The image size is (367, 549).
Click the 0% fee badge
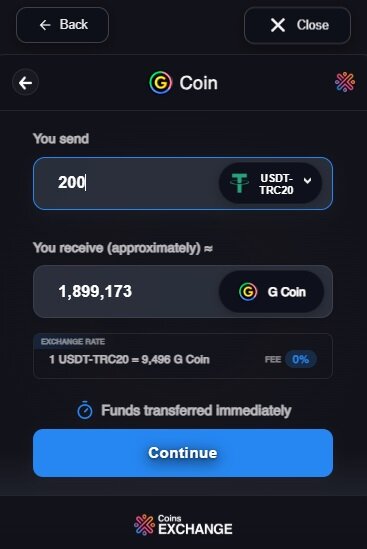click(300, 359)
